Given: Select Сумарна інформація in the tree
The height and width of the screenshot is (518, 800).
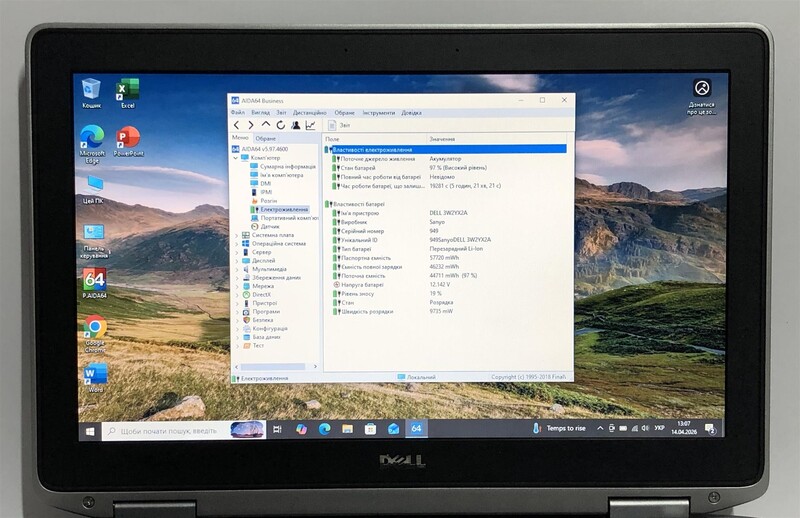Looking at the screenshot, I should [x=283, y=166].
